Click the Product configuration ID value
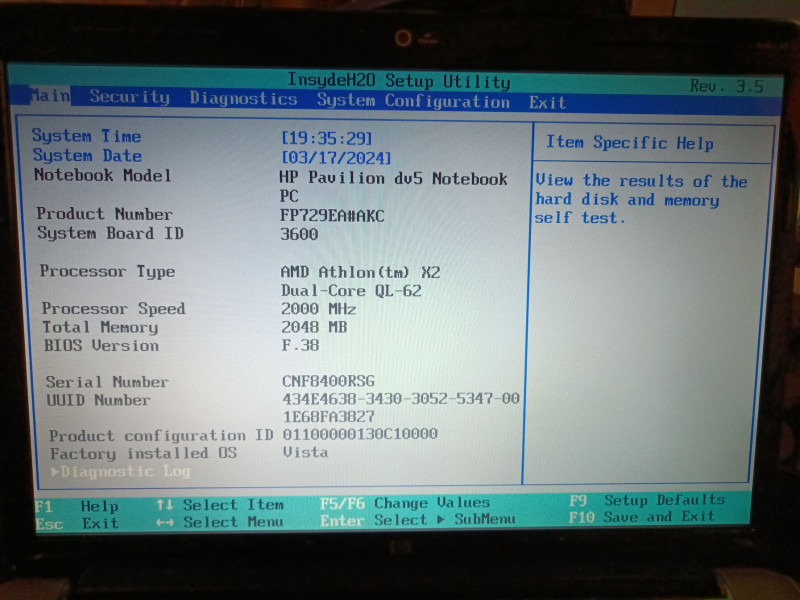Viewport: 800px width, 600px height. click(360, 434)
